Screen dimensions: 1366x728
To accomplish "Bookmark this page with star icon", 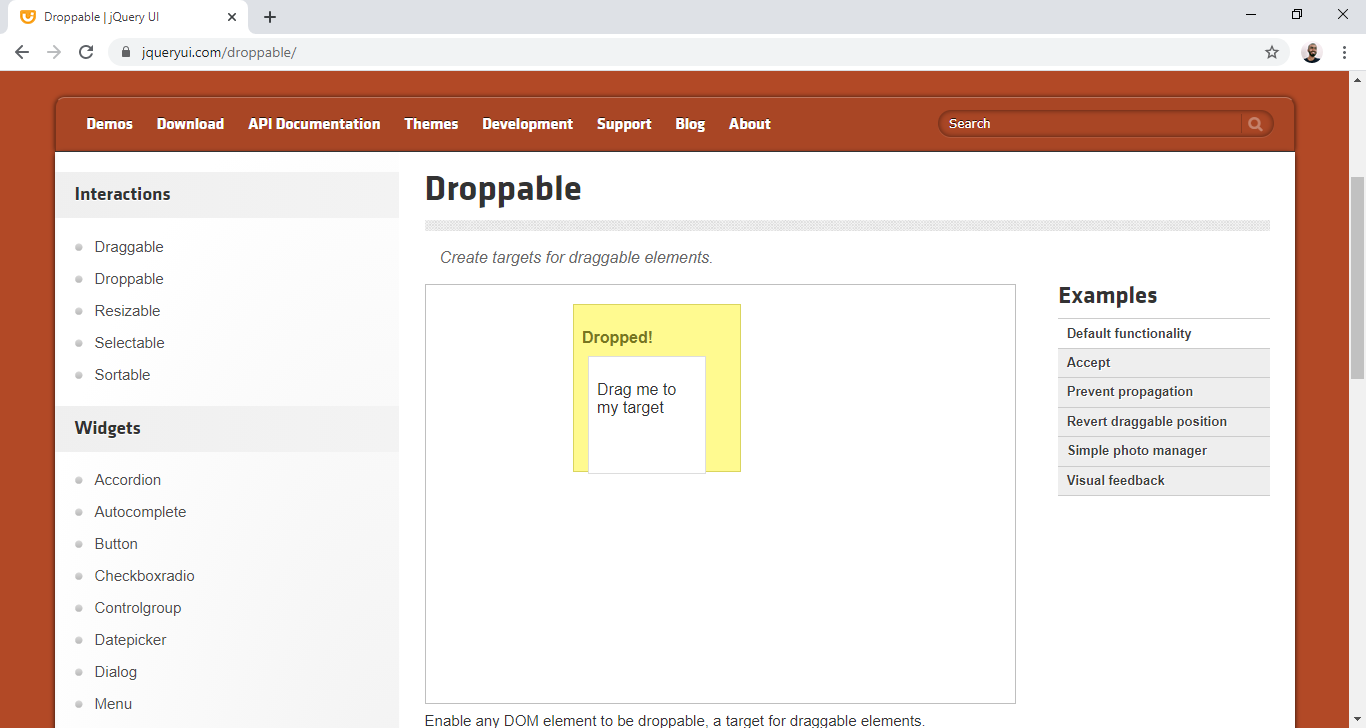I will (x=1272, y=52).
